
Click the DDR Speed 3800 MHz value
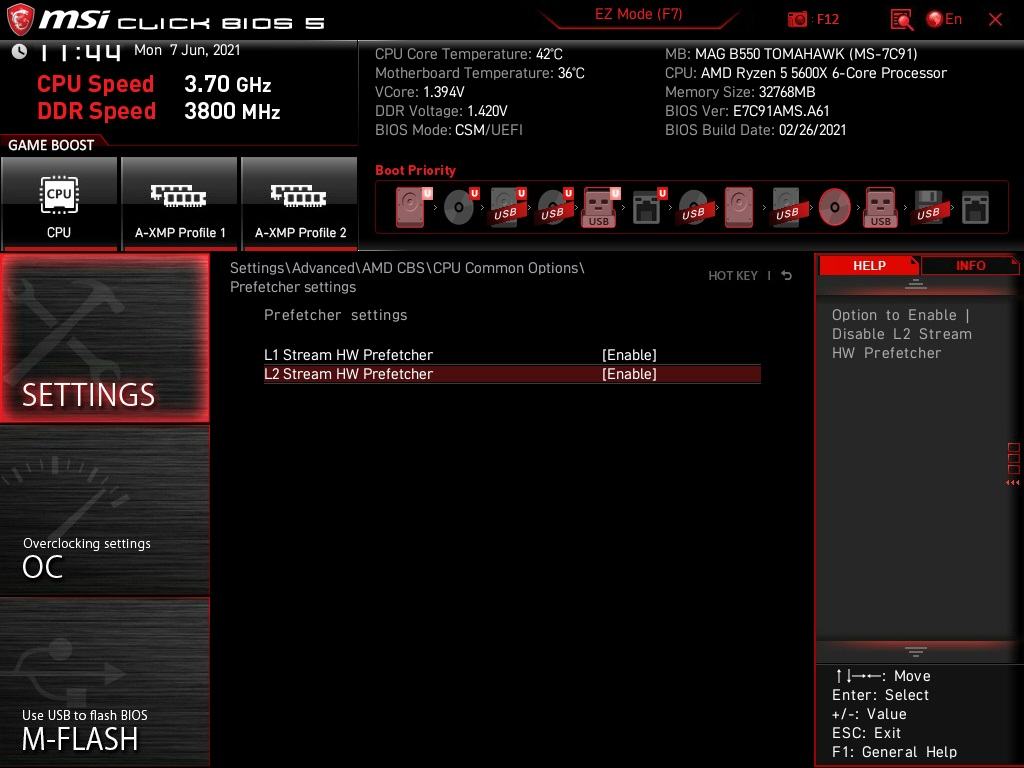(232, 111)
